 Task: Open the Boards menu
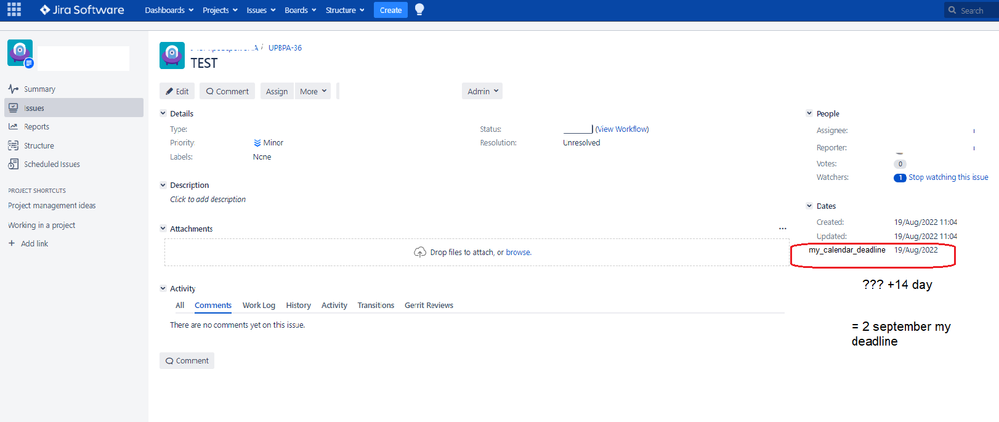point(302,11)
